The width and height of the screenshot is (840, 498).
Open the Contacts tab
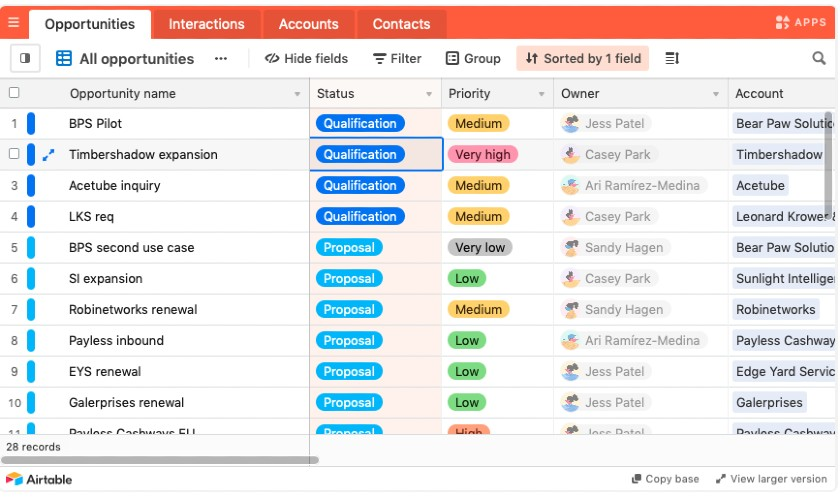tap(401, 24)
